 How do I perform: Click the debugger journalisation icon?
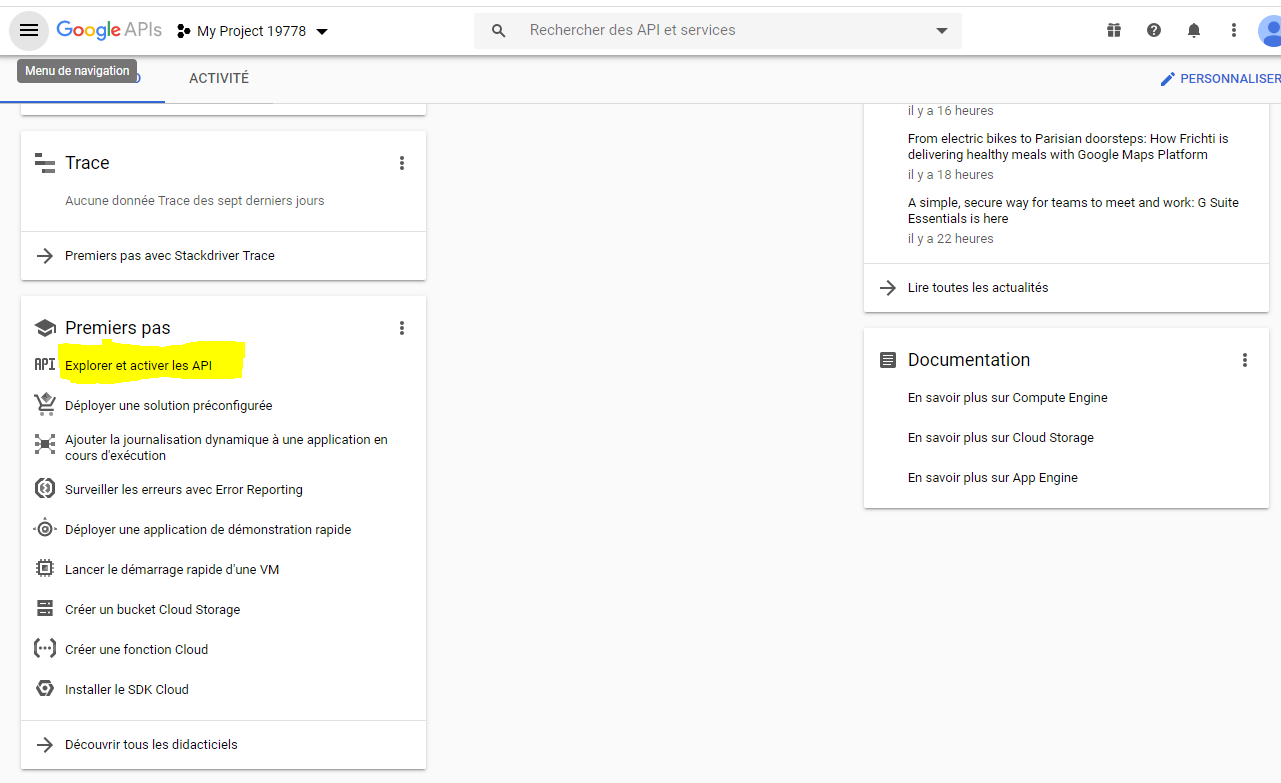click(44, 444)
